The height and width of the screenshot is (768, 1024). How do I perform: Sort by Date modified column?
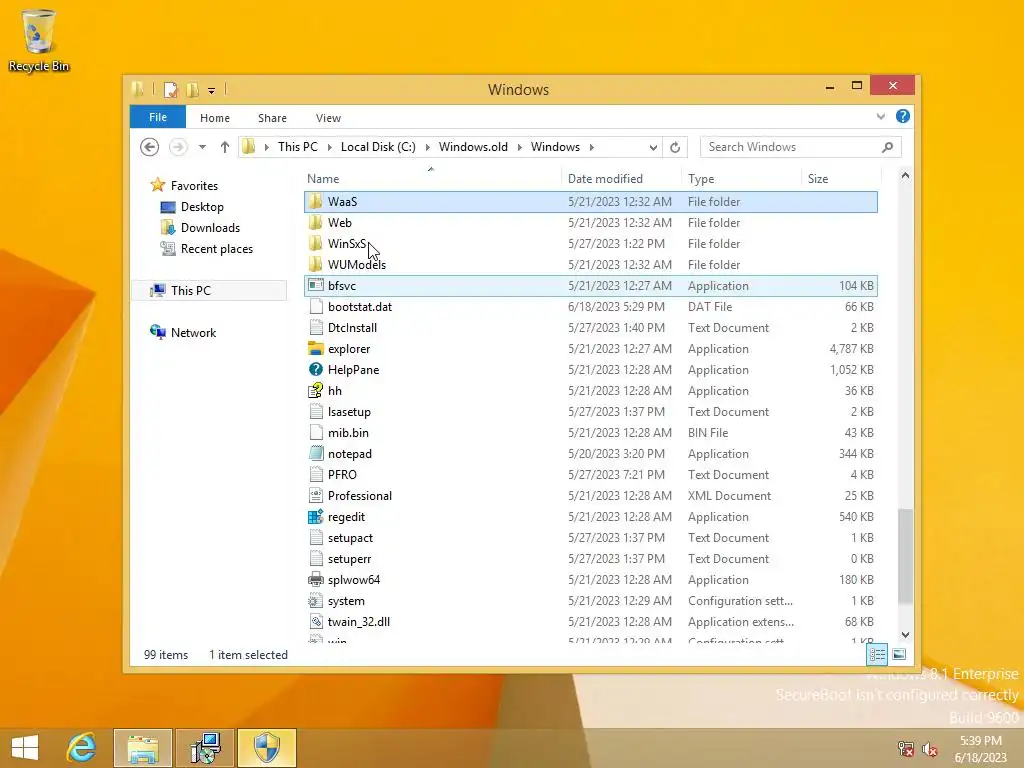coord(620,179)
